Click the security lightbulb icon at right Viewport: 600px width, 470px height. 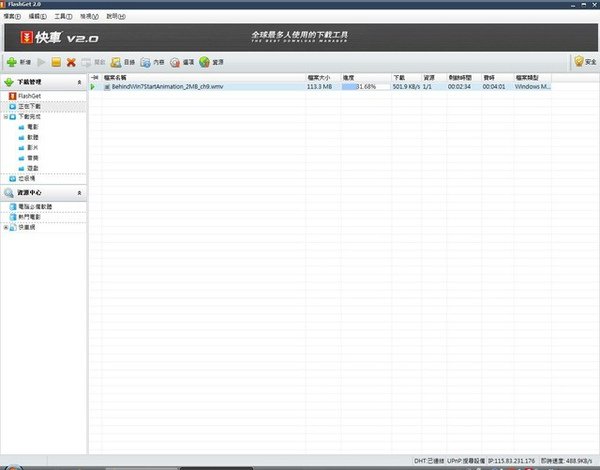579,61
